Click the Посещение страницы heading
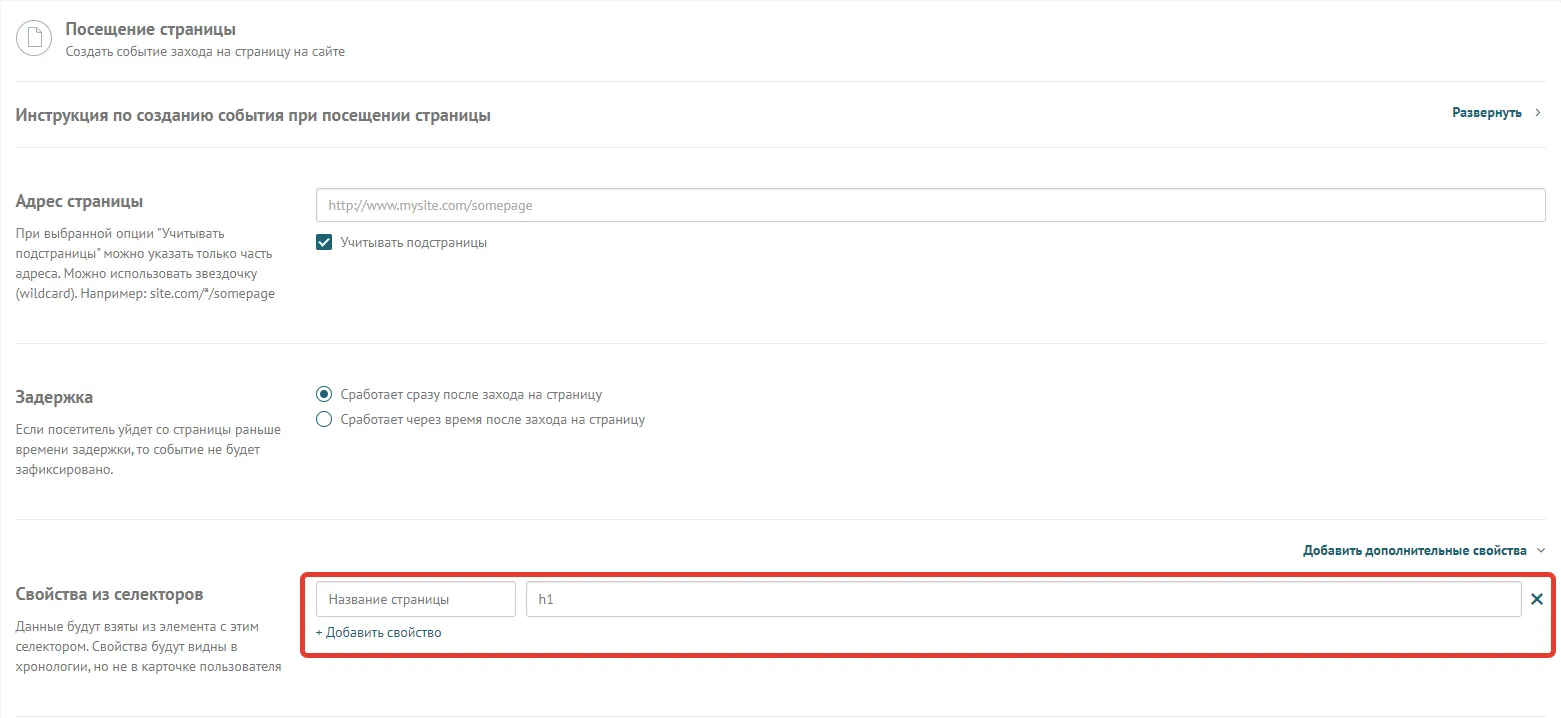The height and width of the screenshot is (718, 1561). [x=151, y=30]
